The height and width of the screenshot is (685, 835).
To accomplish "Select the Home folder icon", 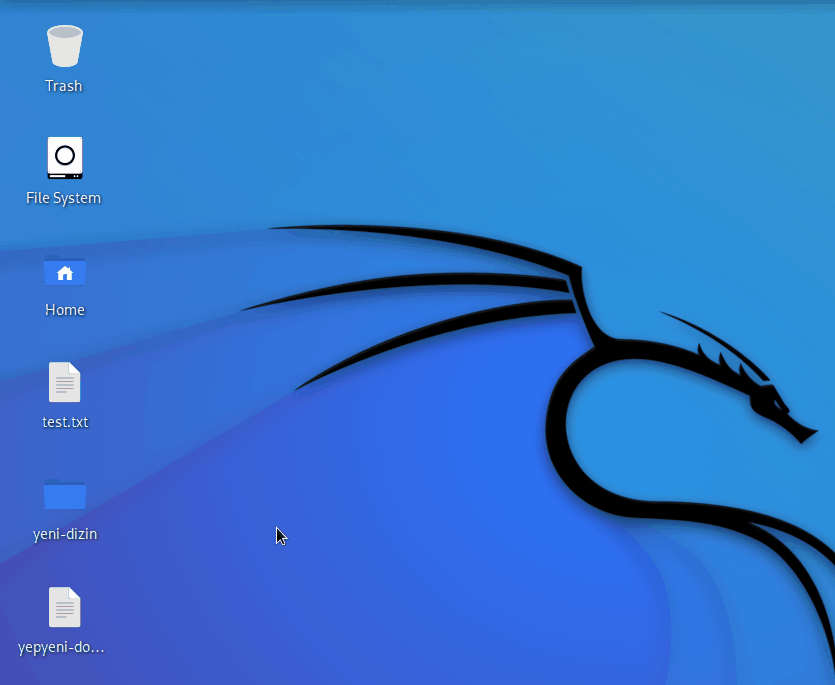I will point(64,271).
